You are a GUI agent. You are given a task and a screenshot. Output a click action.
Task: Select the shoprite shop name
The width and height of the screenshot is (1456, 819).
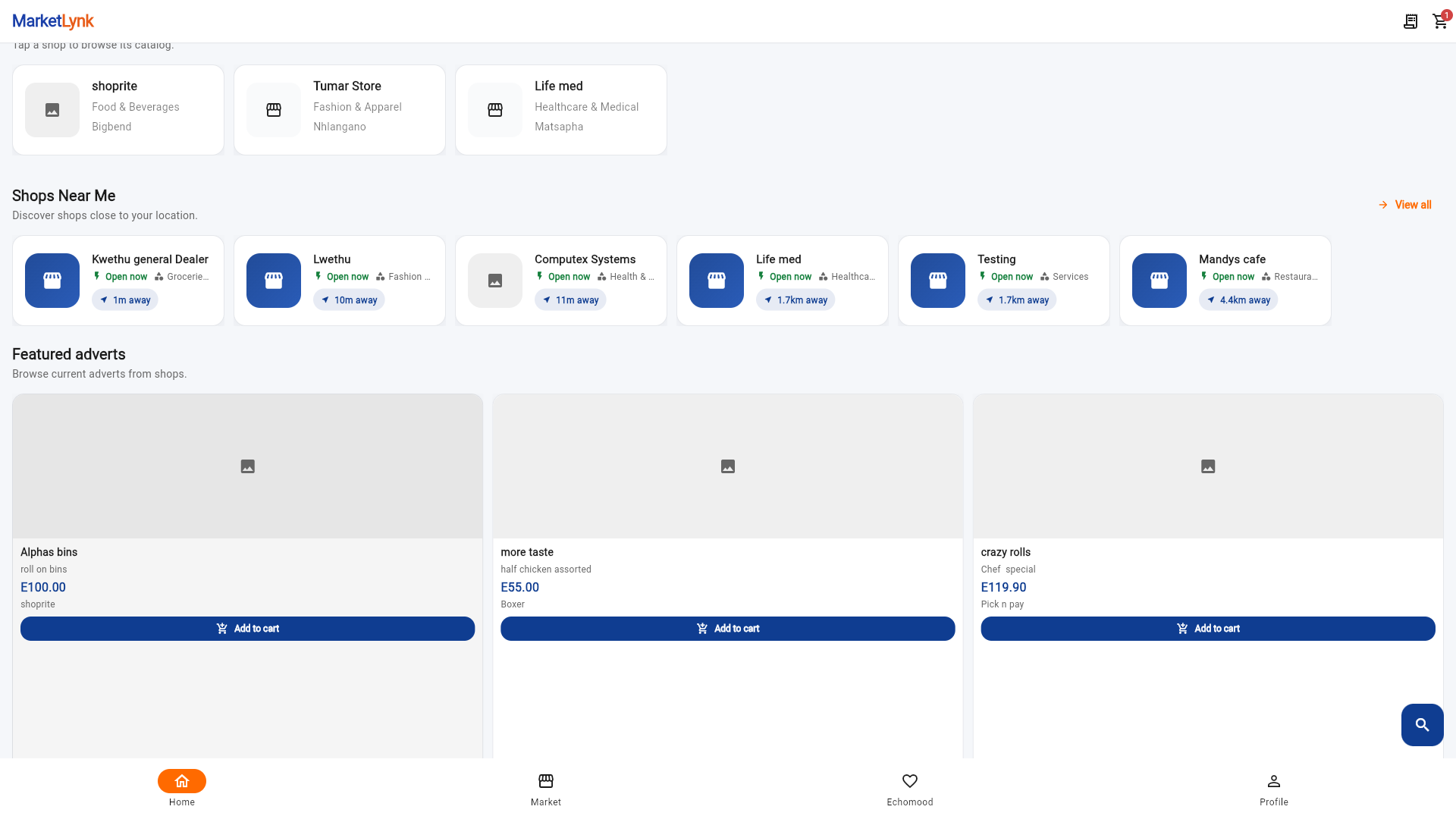[115, 86]
